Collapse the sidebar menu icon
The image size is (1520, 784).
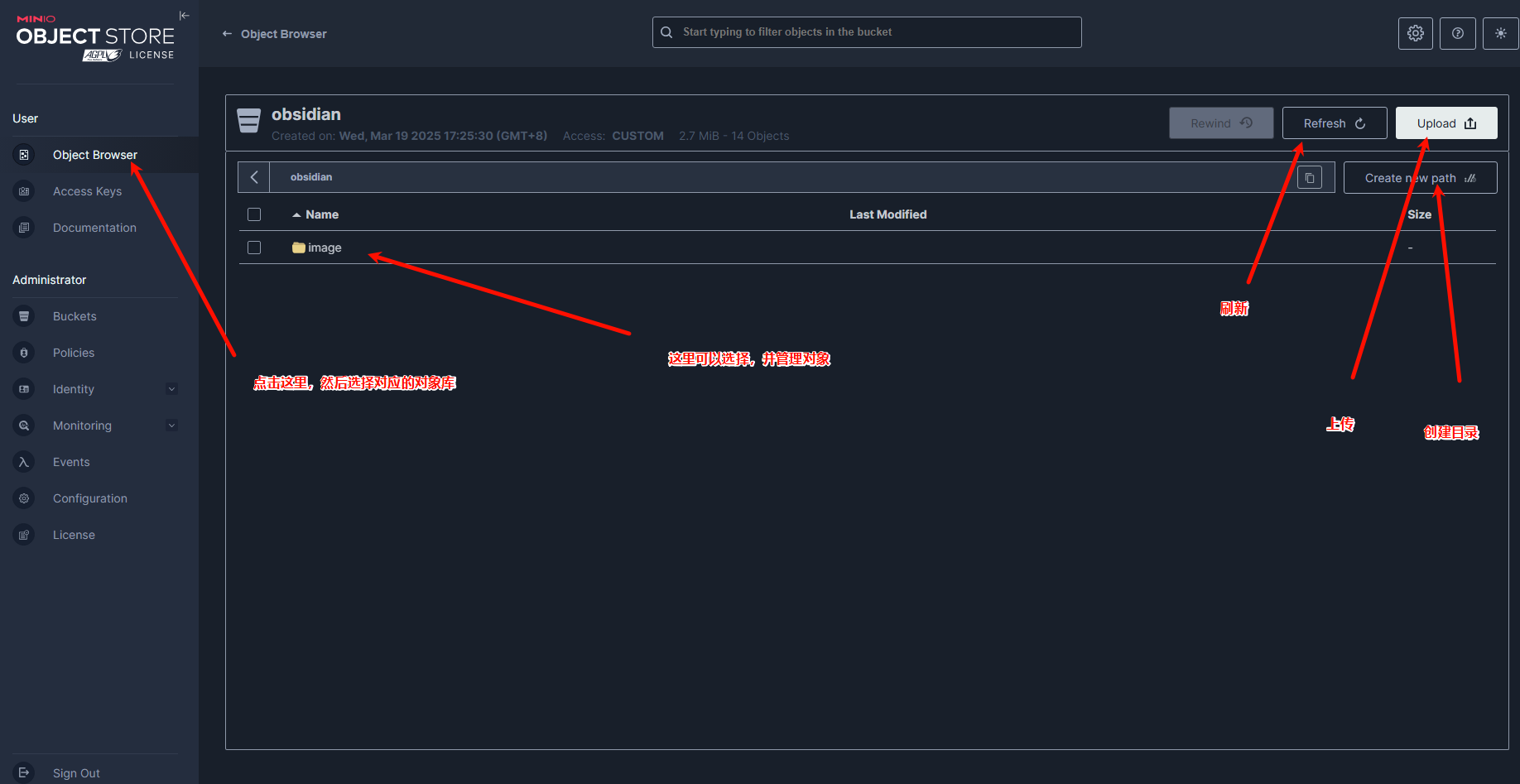click(x=184, y=16)
